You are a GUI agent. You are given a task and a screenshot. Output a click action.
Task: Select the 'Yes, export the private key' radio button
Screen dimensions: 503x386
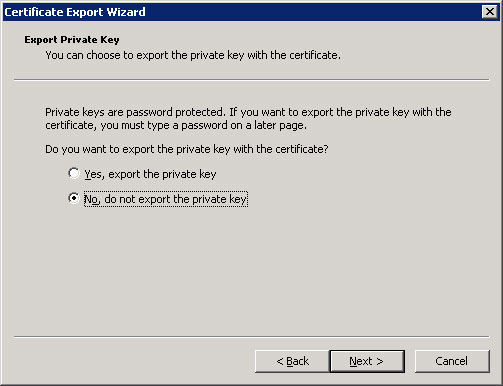(74, 174)
